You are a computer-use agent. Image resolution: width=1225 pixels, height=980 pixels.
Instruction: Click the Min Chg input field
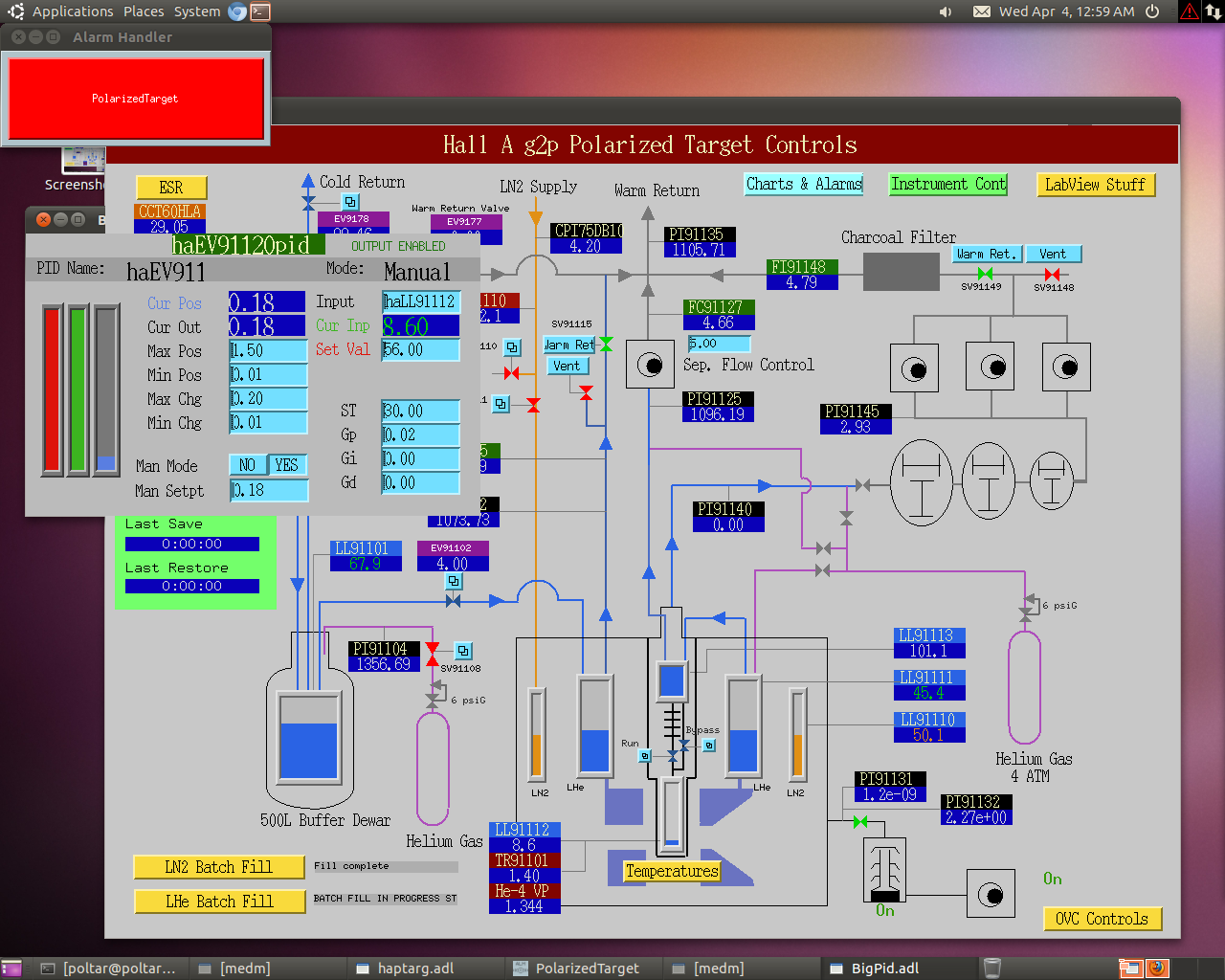pos(268,422)
